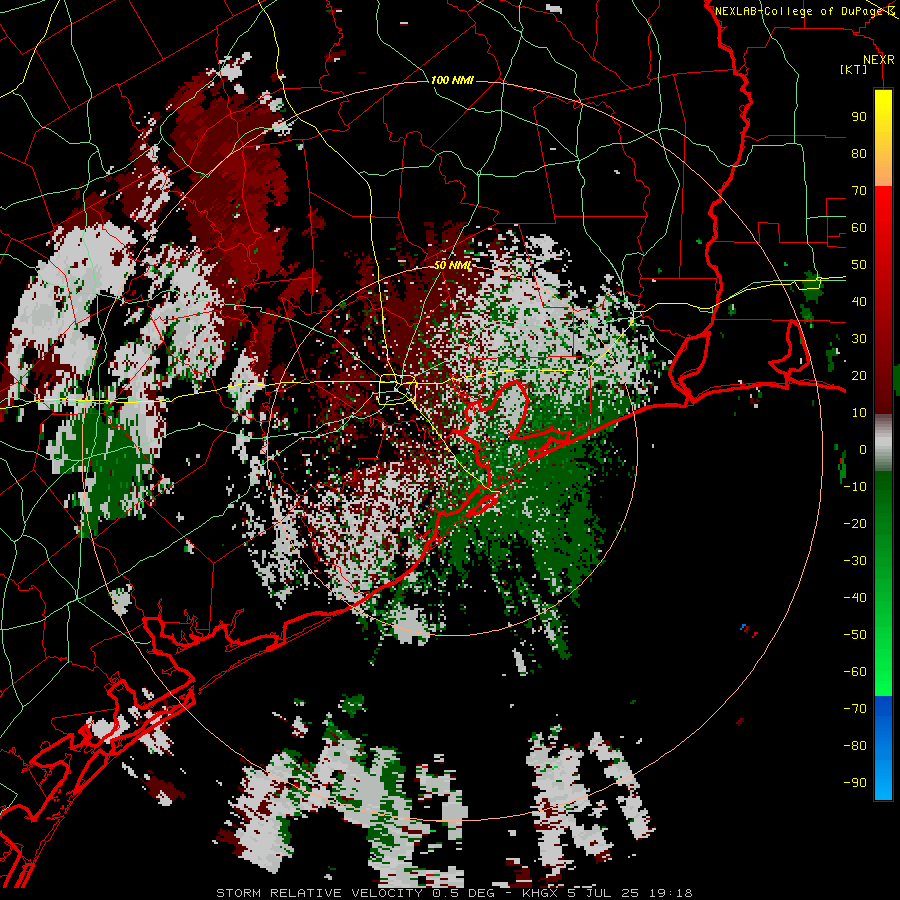Click the [KT] units label
Image resolution: width=900 pixels, height=900 pixels.
click(x=853, y=69)
